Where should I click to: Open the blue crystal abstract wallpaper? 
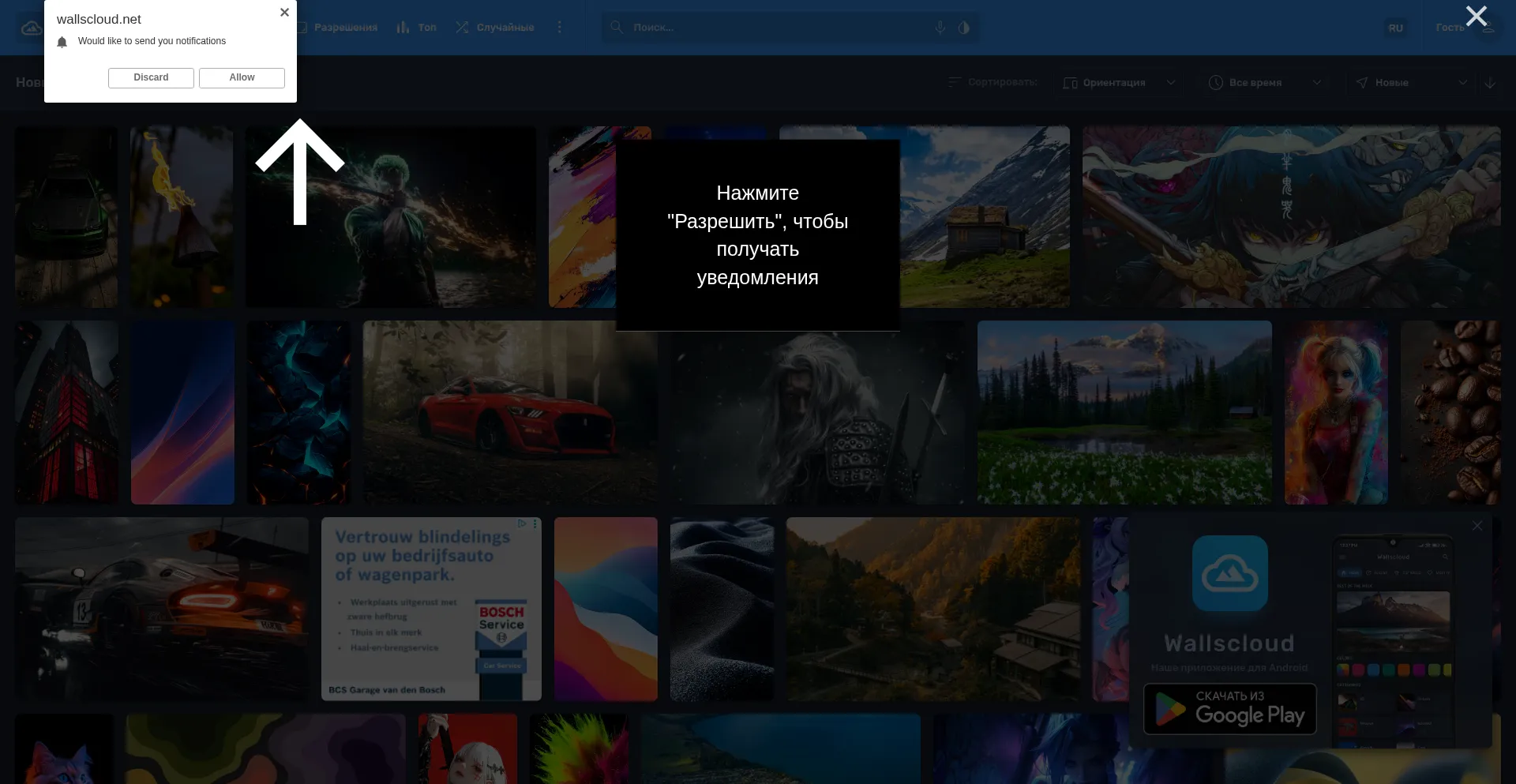coord(298,412)
